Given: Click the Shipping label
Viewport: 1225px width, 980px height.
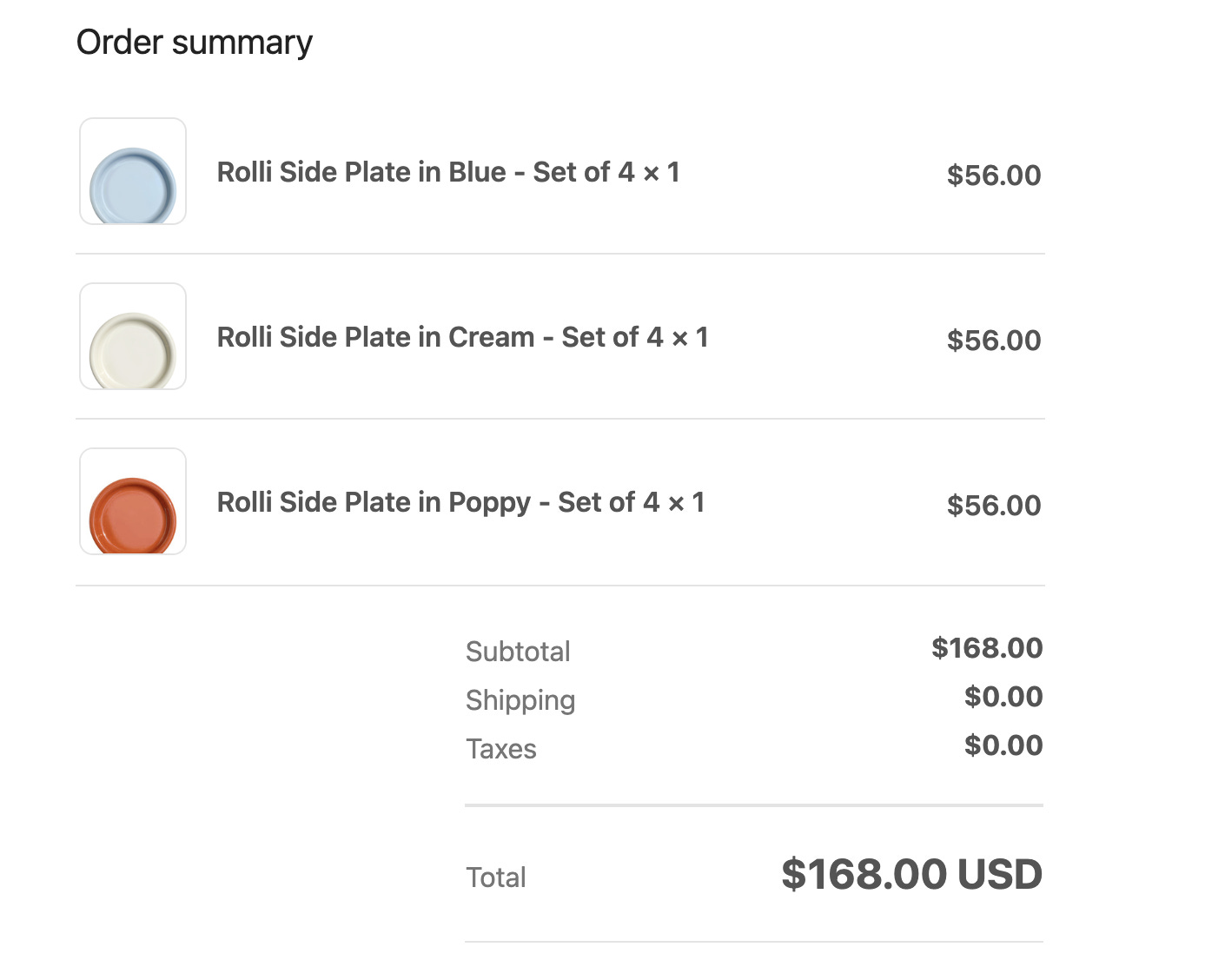Looking at the screenshot, I should coord(520,700).
